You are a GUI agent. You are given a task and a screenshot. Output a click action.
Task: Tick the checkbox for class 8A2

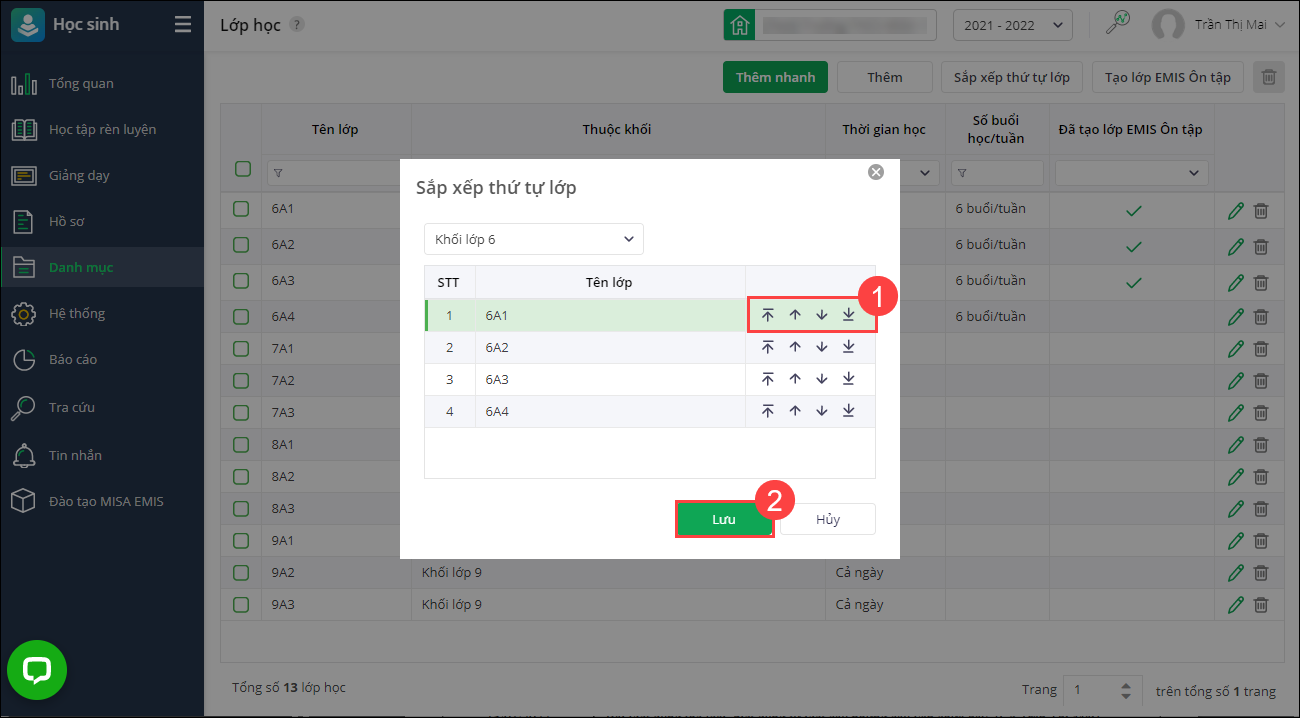241,477
